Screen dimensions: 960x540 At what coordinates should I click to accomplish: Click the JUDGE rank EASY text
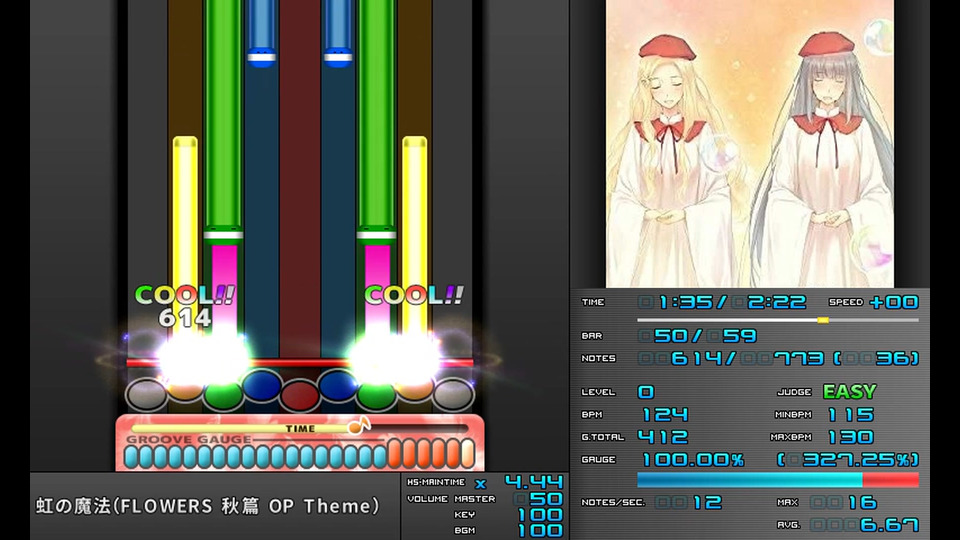tap(850, 391)
